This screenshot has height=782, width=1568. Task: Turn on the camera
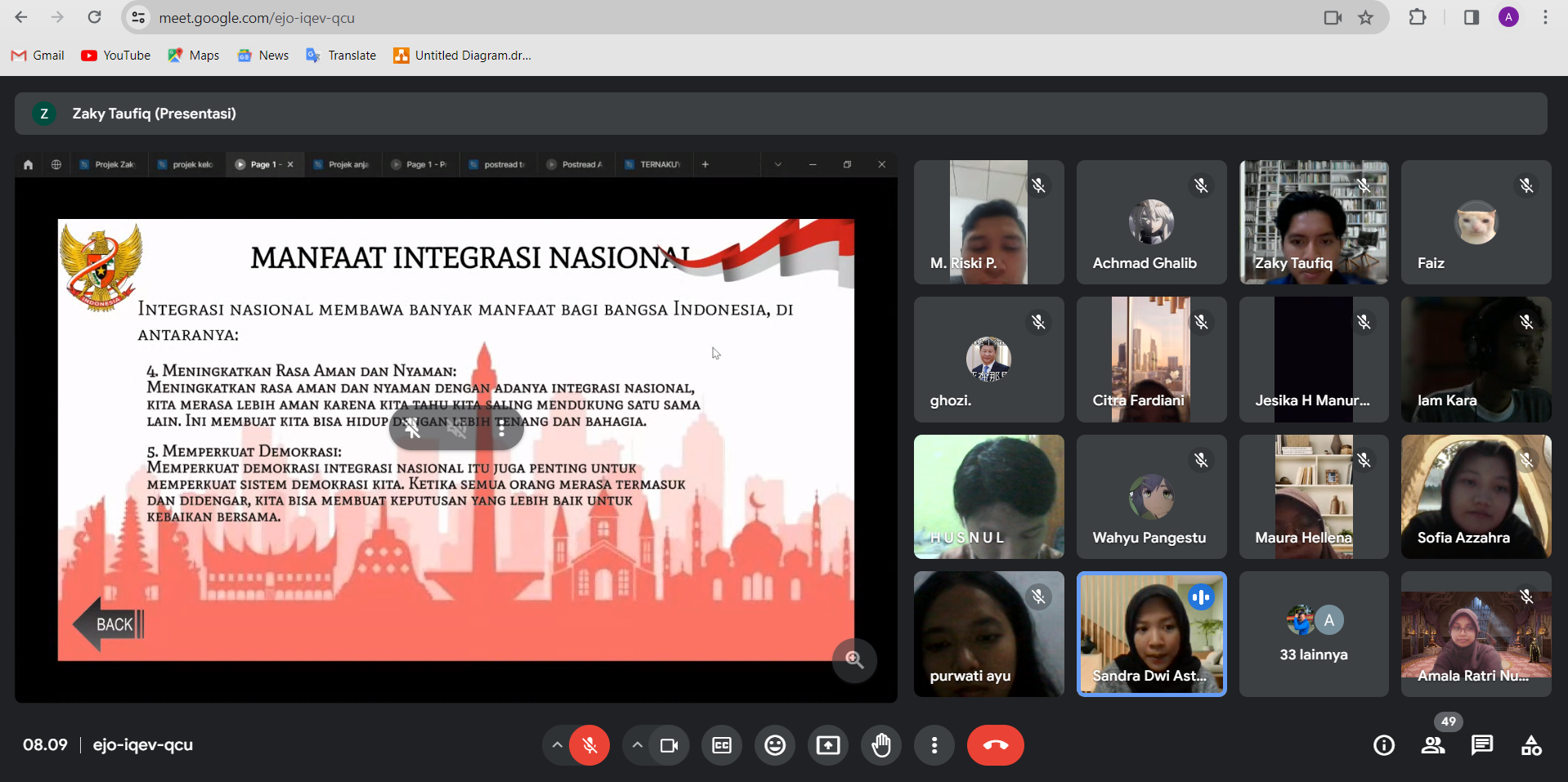669,745
